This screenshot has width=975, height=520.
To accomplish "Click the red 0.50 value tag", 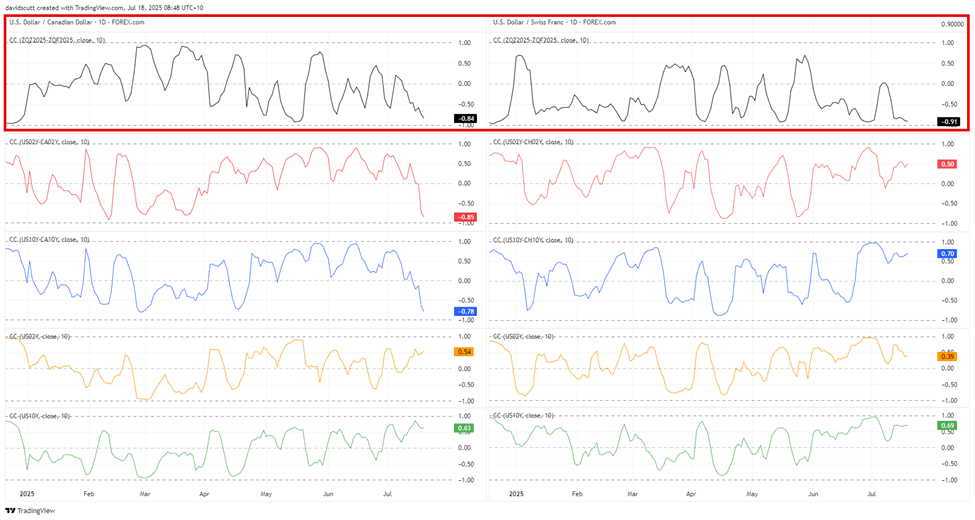I will (x=946, y=163).
